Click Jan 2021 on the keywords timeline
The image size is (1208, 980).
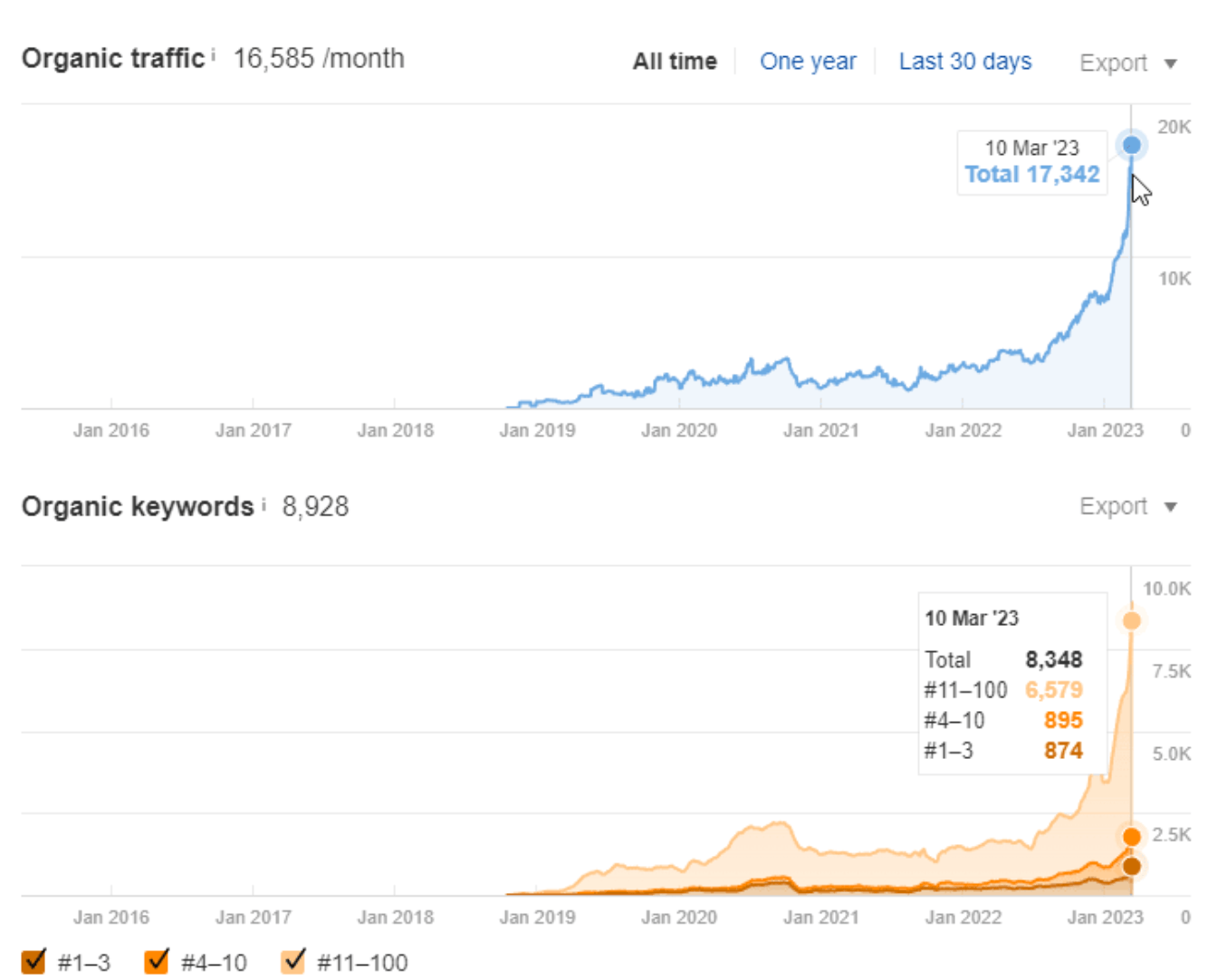(820, 917)
